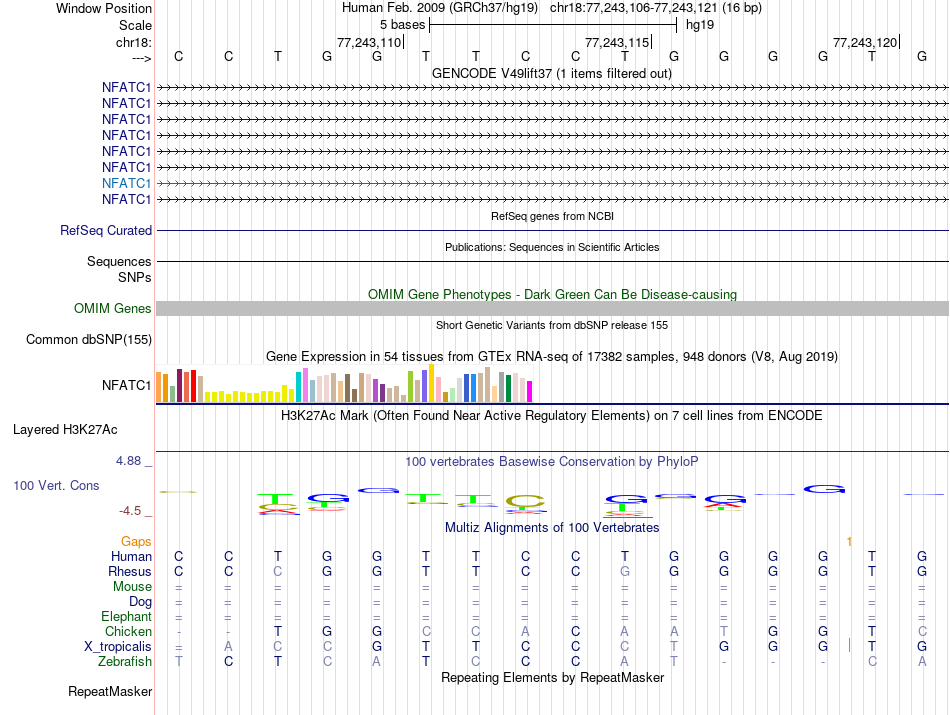Image resolution: width=950 pixels, height=715 pixels.
Task: Click the Mouse alignment row label
Action: [132, 587]
